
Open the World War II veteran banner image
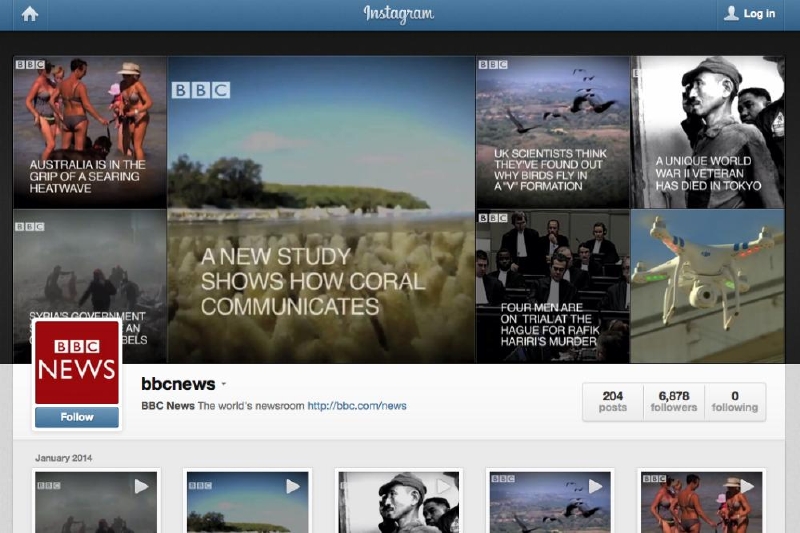708,132
